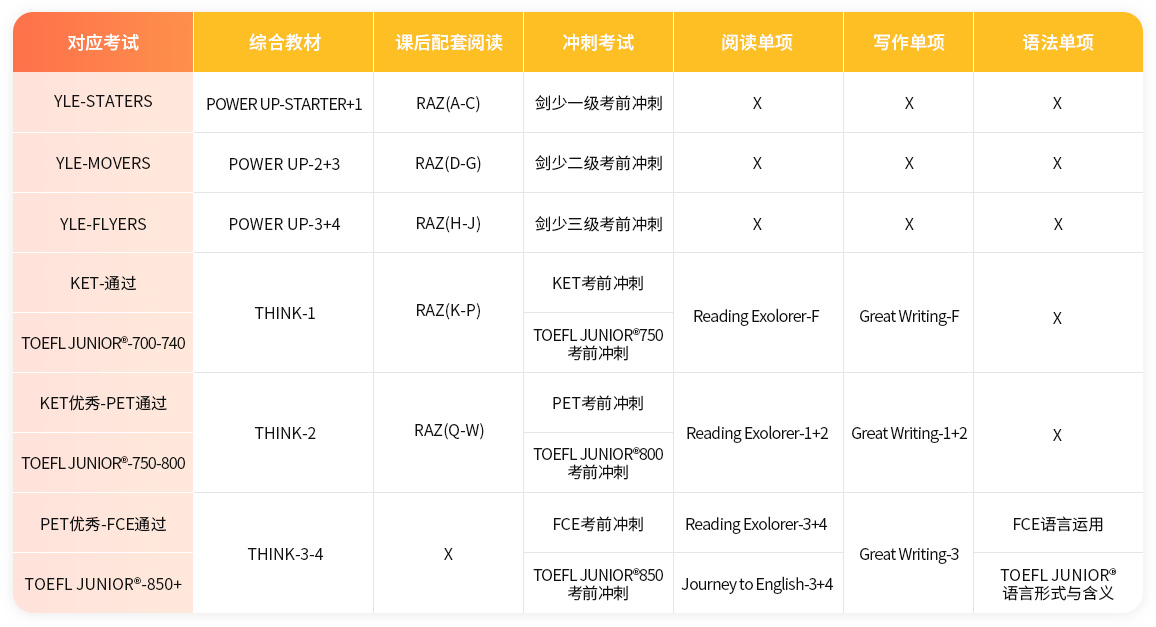The image size is (1156, 627).
Task: Click the KET优秀-PET通过 cell
Action: pos(103,403)
